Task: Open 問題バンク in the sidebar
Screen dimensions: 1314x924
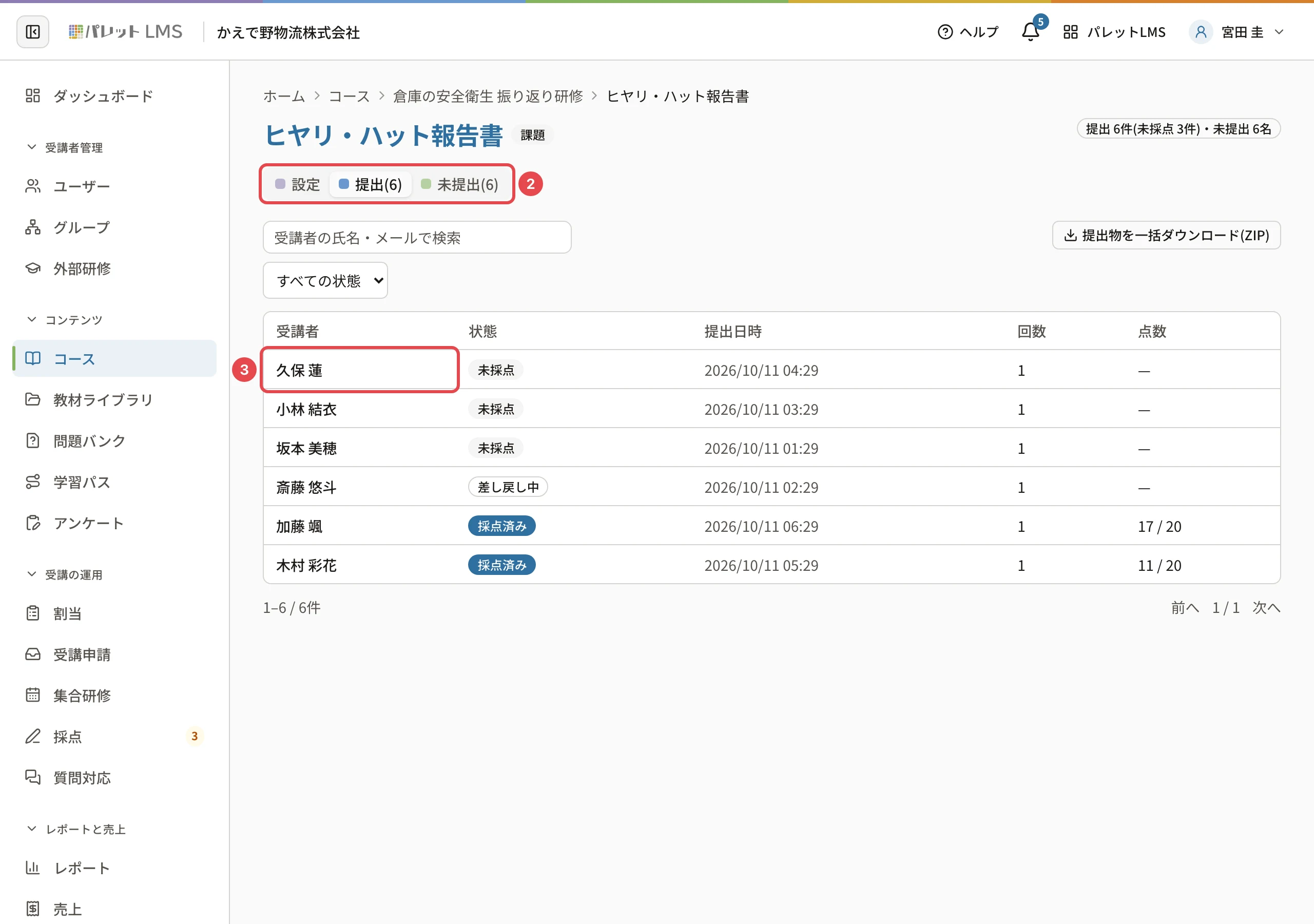Action: [114, 441]
